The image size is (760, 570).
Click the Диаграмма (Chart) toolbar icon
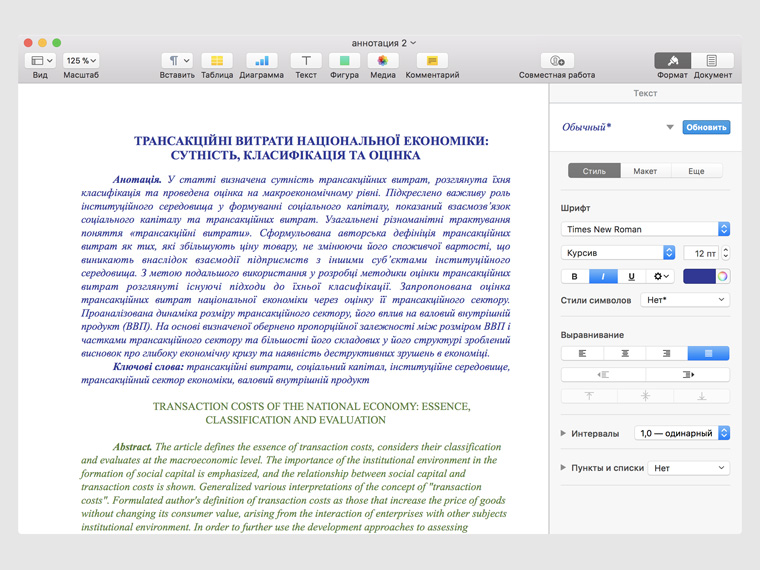(261, 61)
